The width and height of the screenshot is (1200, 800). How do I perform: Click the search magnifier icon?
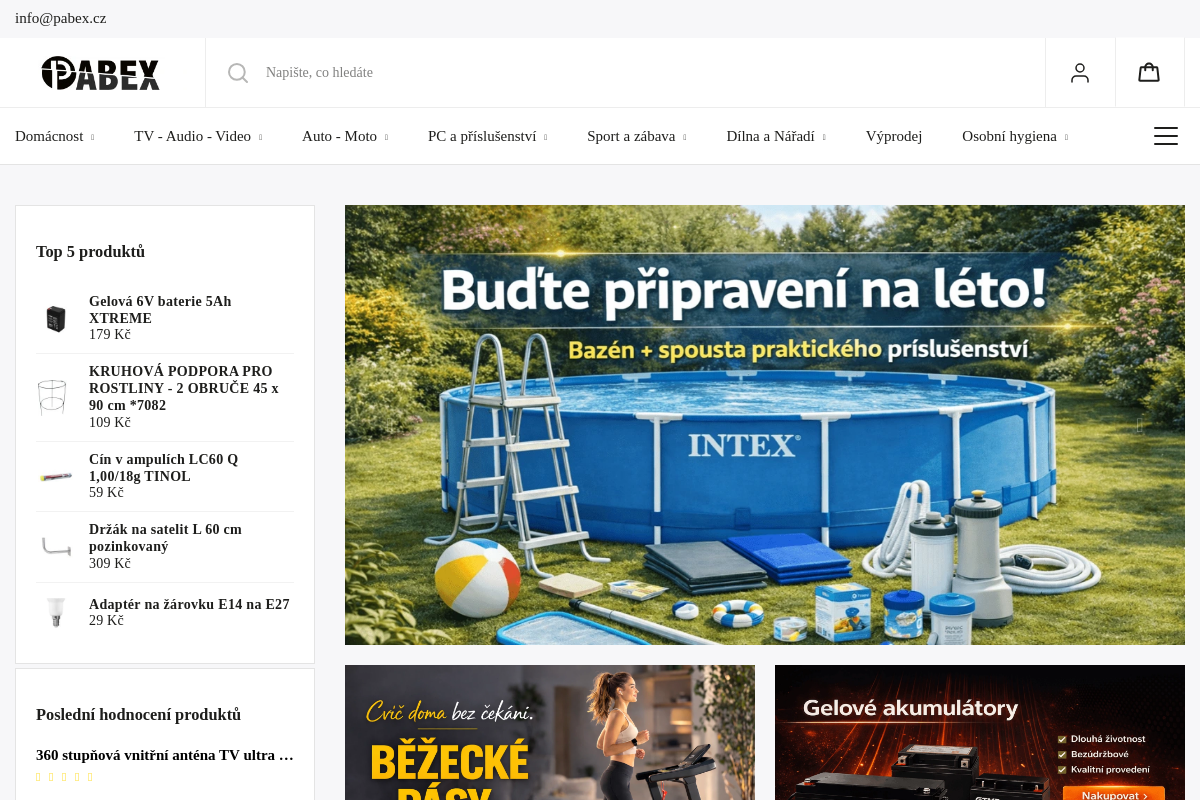pyautogui.click(x=238, y=73)
